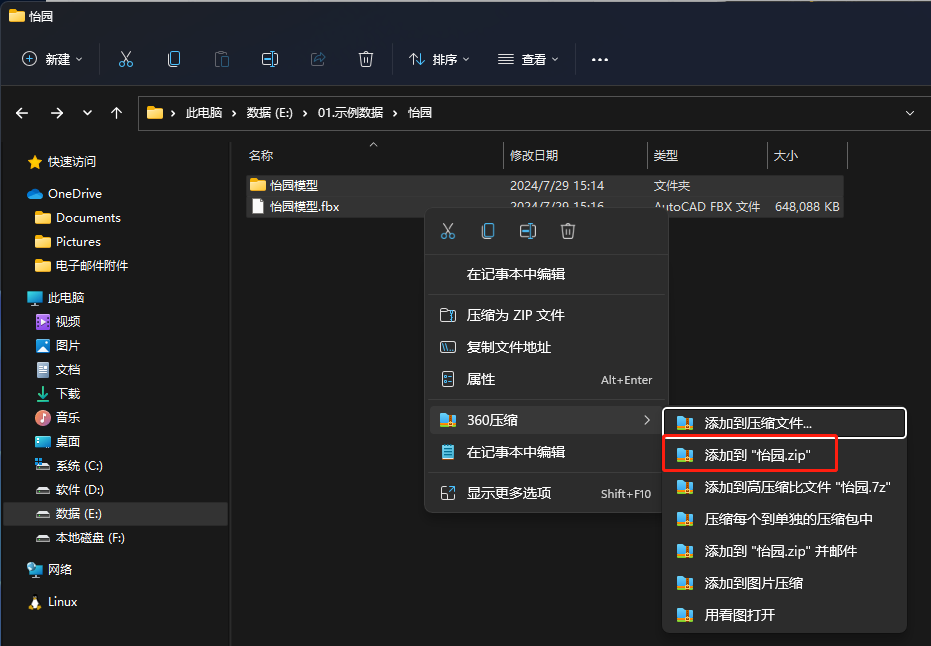Sort by the 修改日期 column header
The width and height of the screenshot is (931, 646).
[534, 155]
